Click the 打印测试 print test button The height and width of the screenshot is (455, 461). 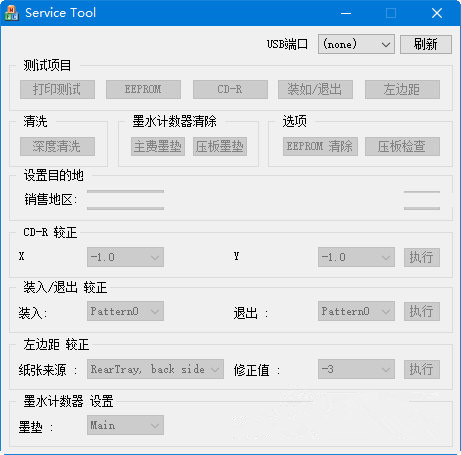[x=57, y=89]
